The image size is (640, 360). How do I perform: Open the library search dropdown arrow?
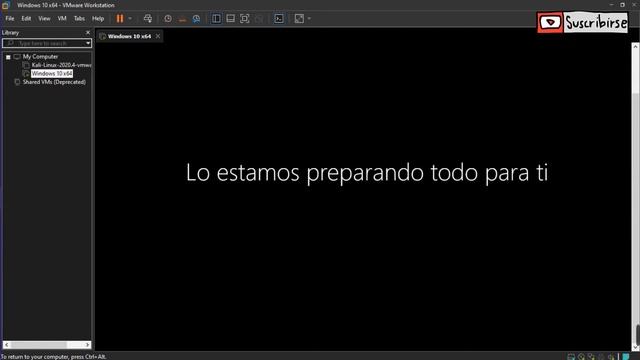[x=88, y=43]
